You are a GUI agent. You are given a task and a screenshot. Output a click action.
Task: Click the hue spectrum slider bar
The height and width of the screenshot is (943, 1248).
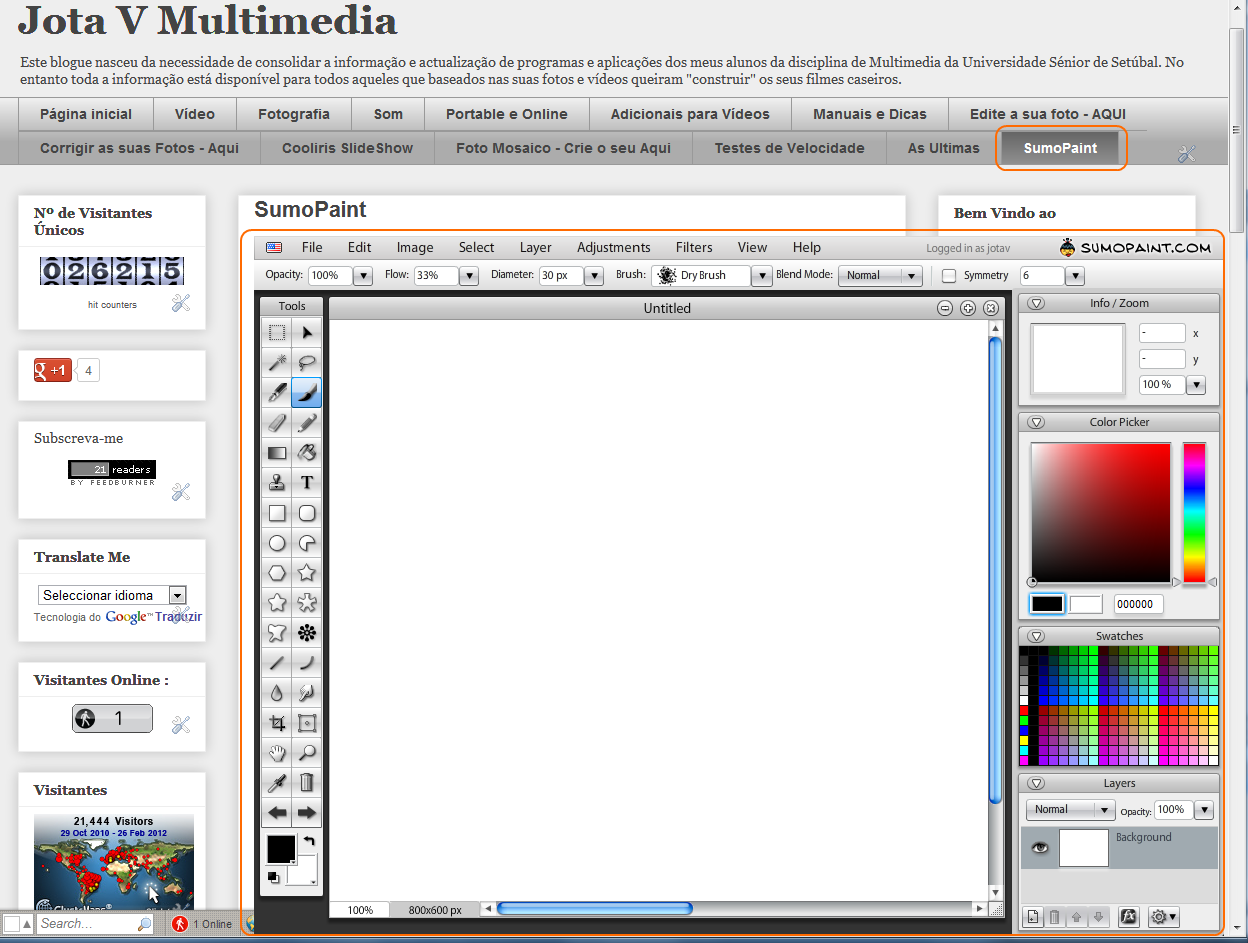(x=1195, y=513)
